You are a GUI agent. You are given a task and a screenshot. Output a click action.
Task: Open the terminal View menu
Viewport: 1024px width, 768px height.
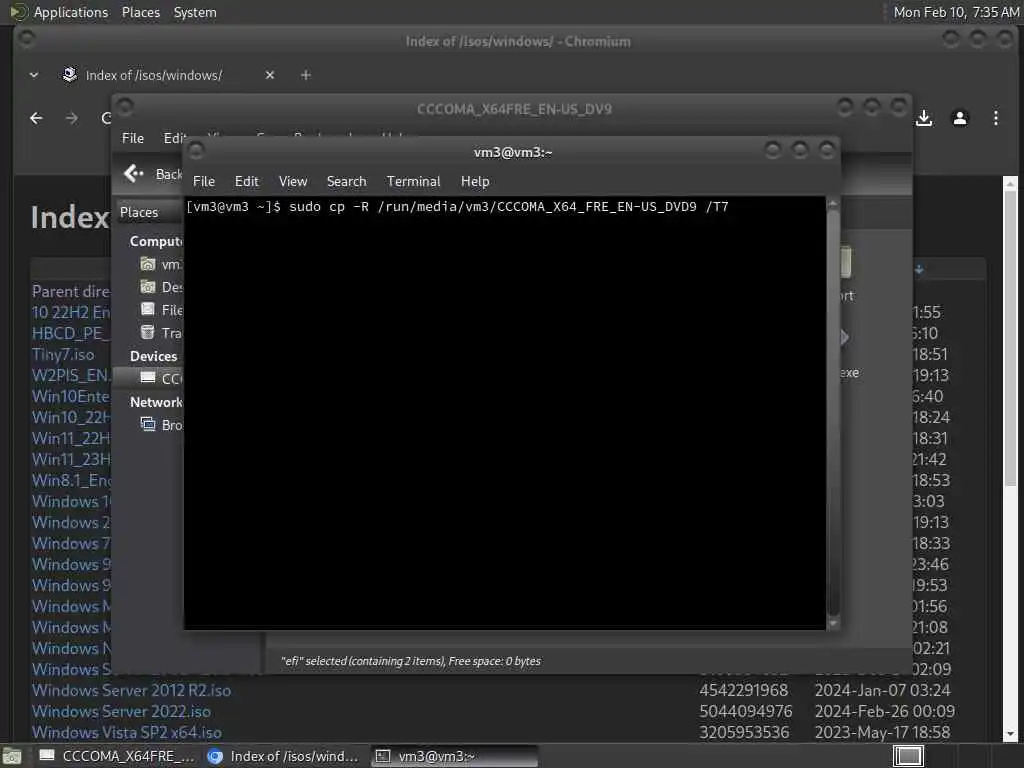click(293, 182)
